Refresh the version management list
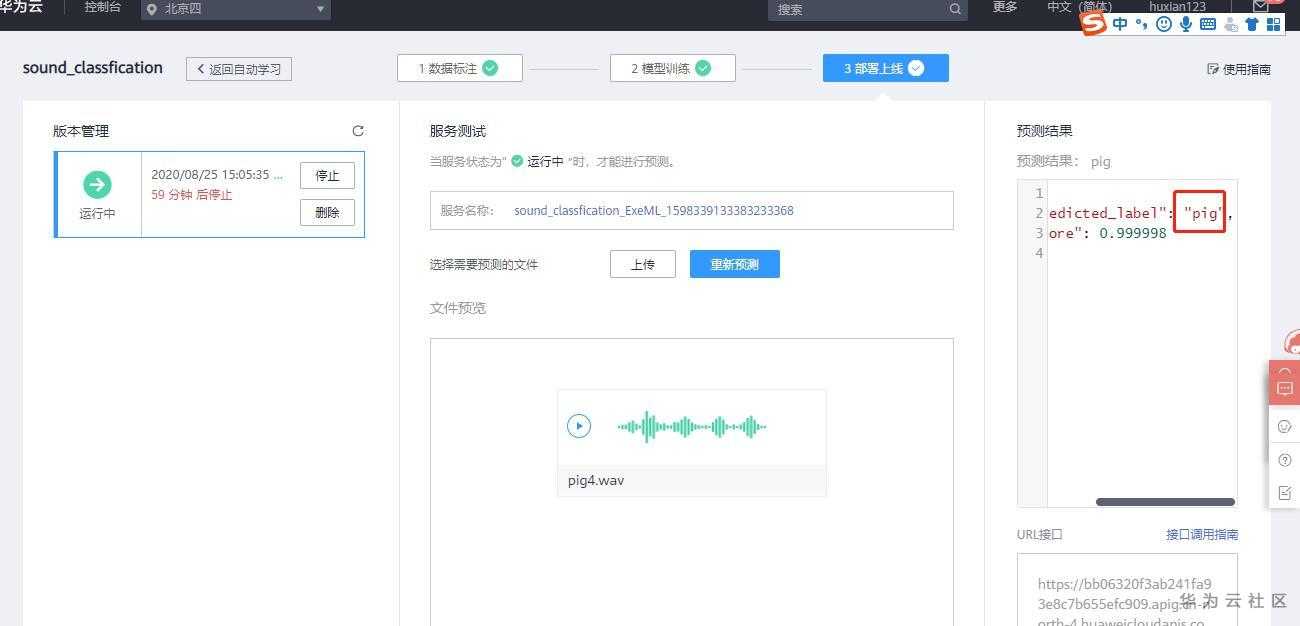 (x=358, y=131)
